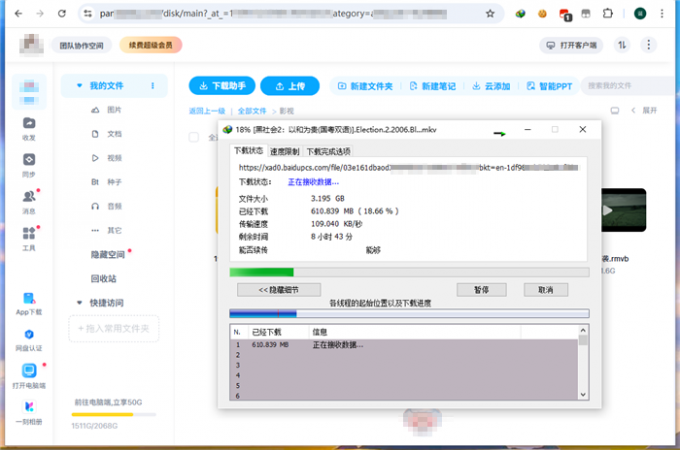The image size is (680, 450).
Task: Click the 已经下载 column header
Action: pyautogui.click(x=278, y=332)
